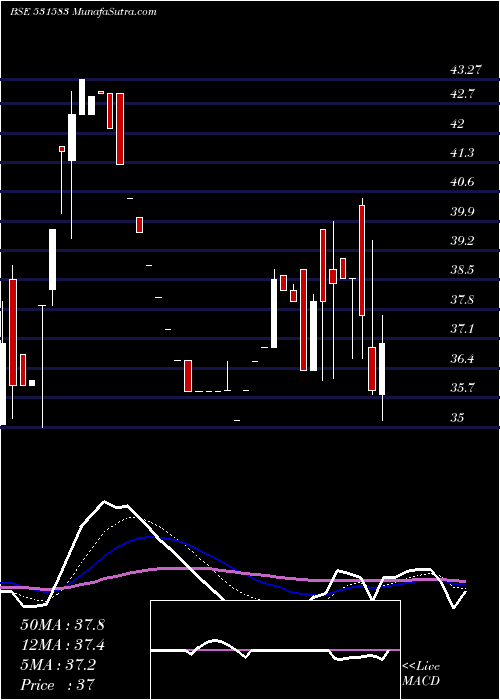Viewport: 500px width, 700px height.
Task: Click the 50MA : 37.8 readout
Action: pyautogui.click(x=62, y=625)
